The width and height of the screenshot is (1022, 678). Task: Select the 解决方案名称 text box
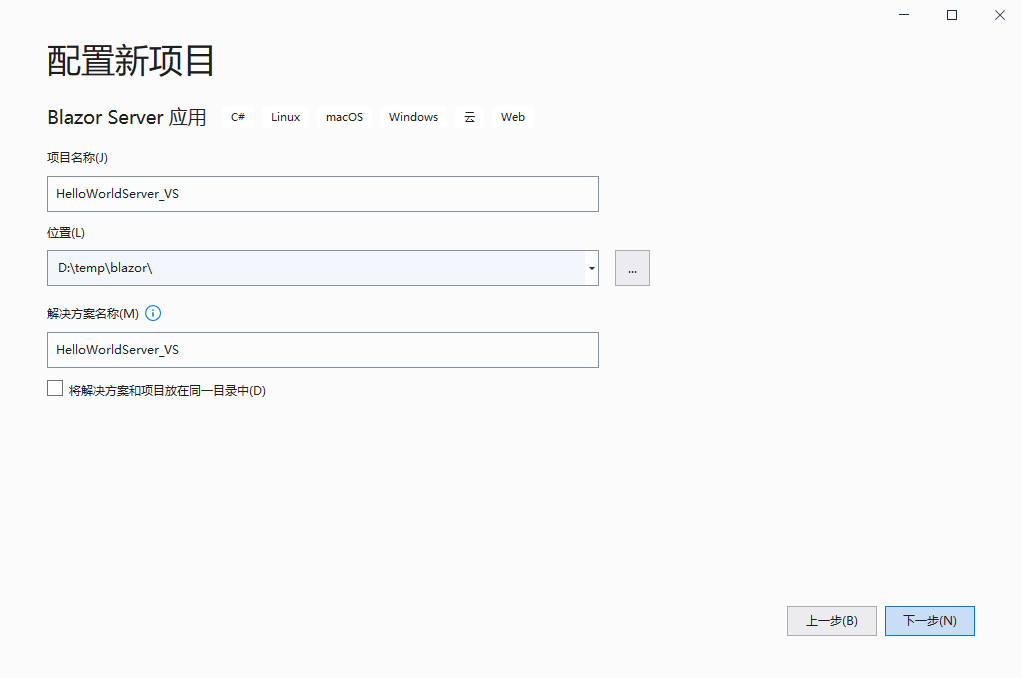coord(322,350)
